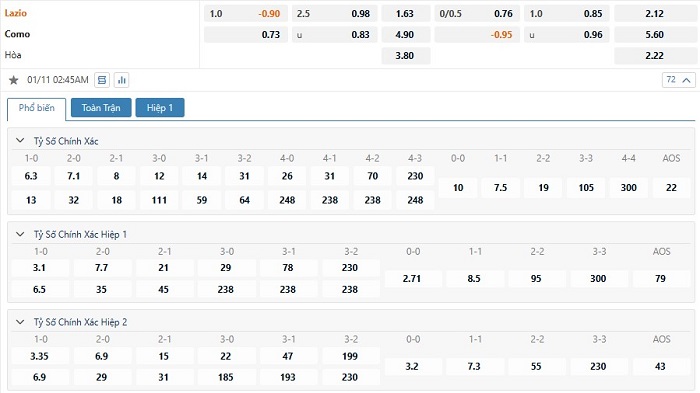700x393 pixels.
Task: Pick full match 1-0 score odds 6.3
Action: 31,176
